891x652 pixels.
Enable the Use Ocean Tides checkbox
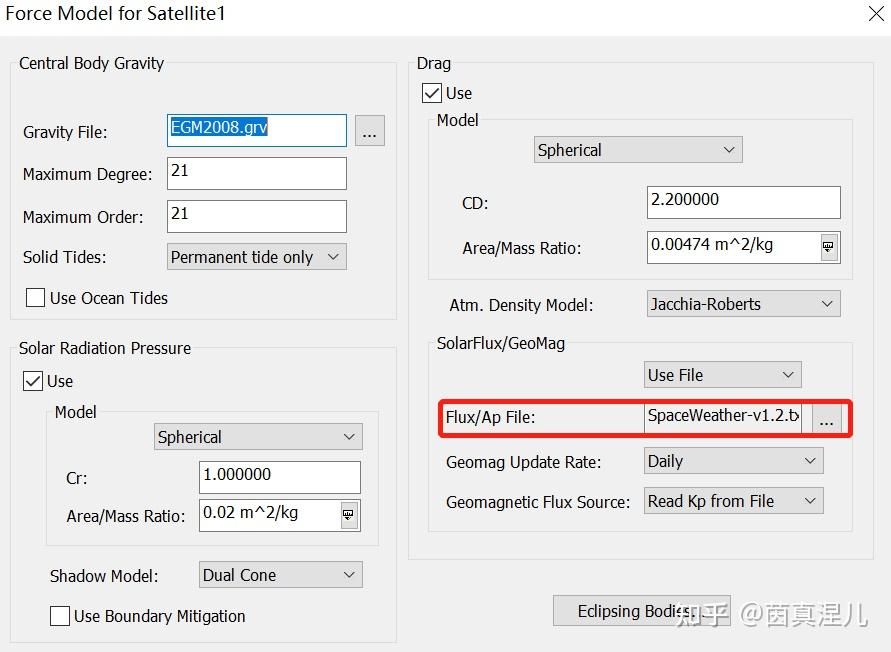[36, 298]
